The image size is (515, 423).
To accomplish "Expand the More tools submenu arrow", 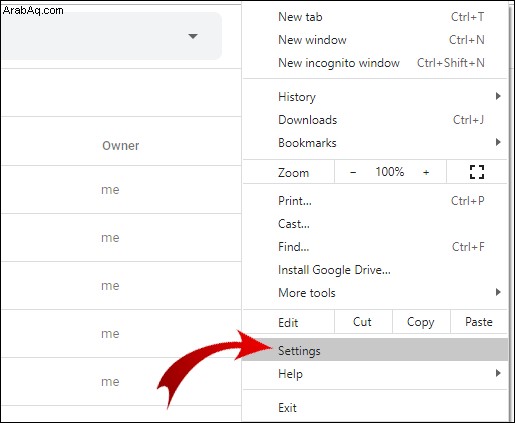I will click(x=498, y=292).
